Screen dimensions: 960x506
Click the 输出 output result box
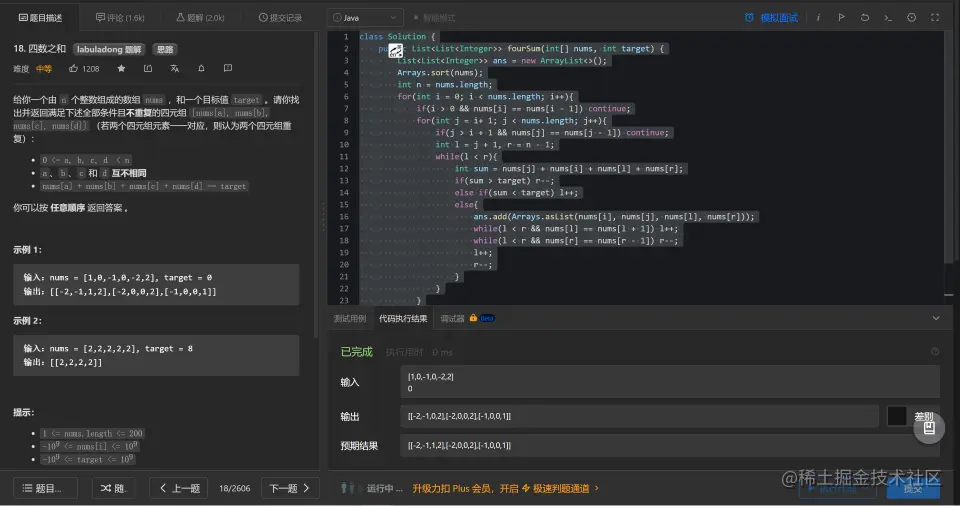(x=640, y=416)
